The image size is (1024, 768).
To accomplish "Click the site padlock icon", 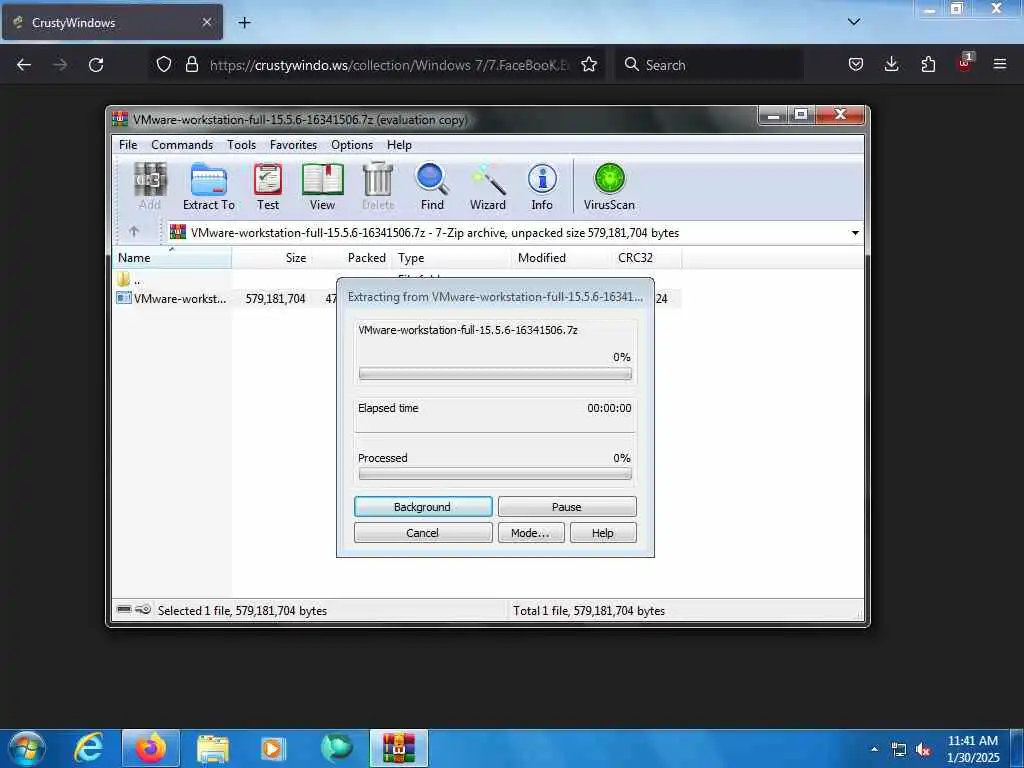I will [191, 65].
